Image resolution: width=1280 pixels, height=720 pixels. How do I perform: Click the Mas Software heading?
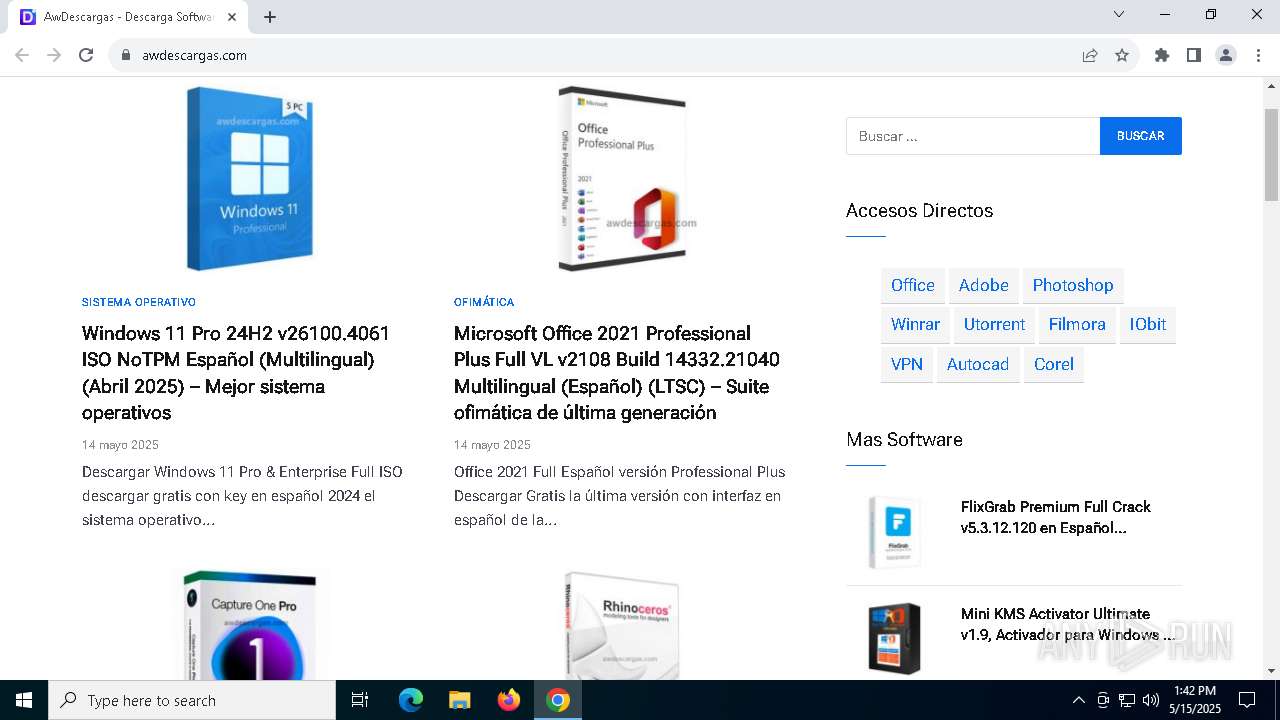point(904,440)
